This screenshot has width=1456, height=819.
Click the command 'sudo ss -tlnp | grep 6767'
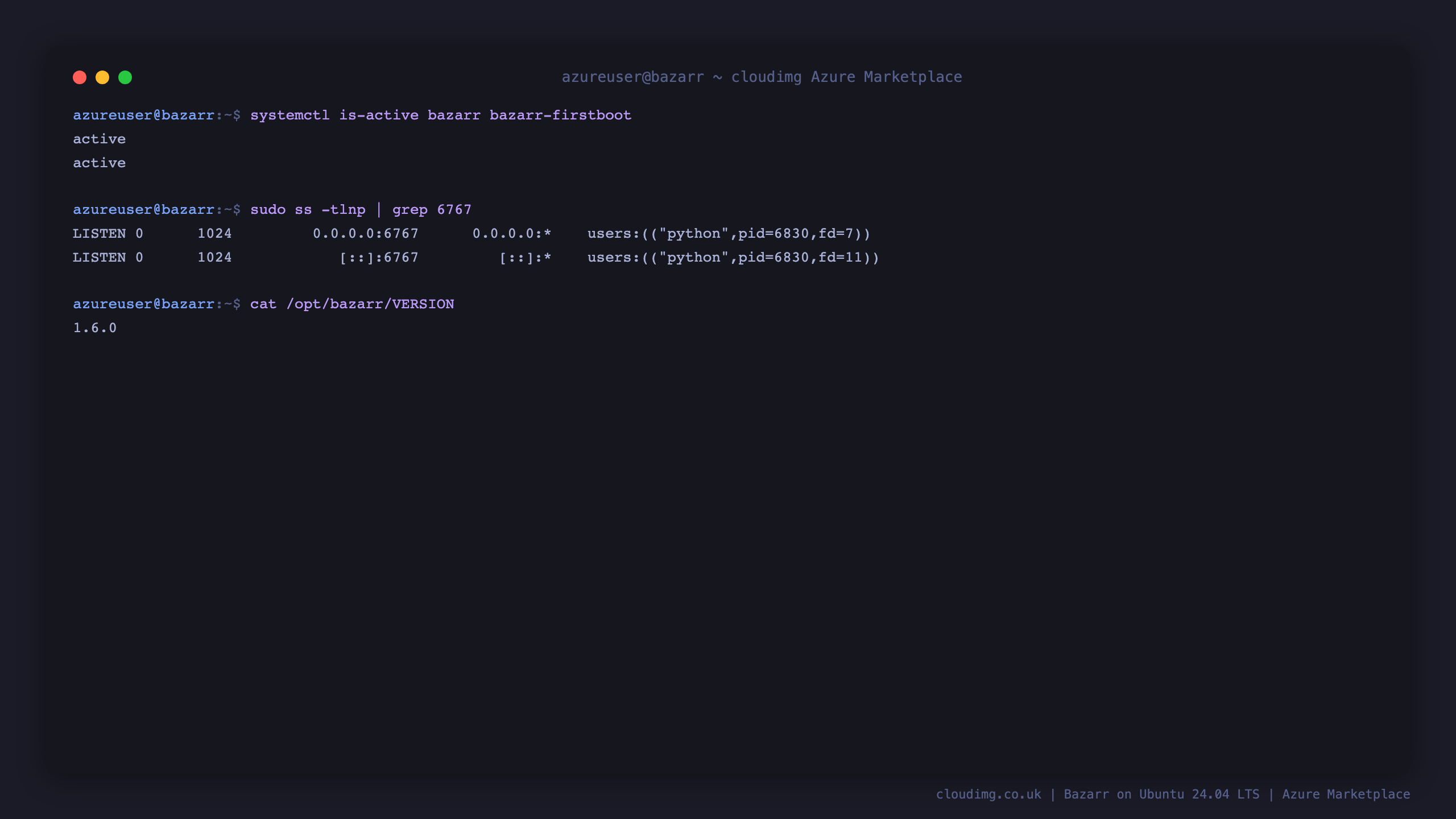(361, 210)
